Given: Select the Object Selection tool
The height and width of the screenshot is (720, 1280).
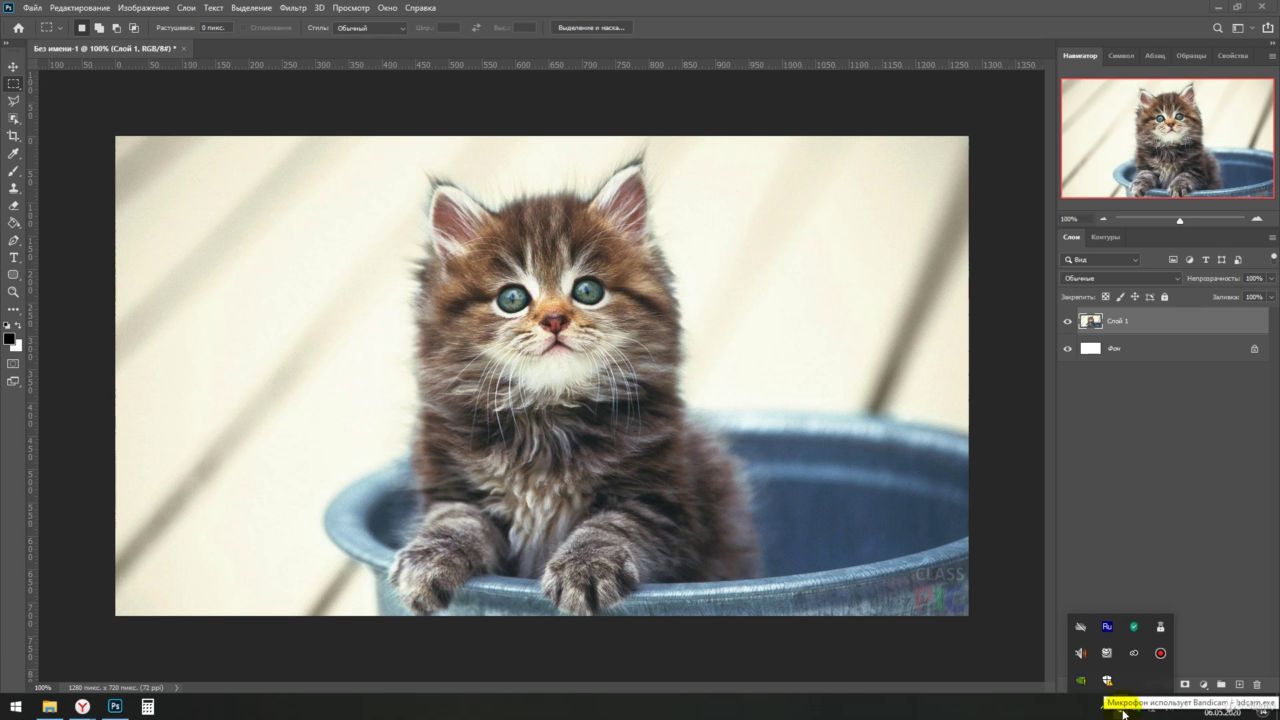Looking at the screenshot, I should pyautogui.click(x=13, y=119).
